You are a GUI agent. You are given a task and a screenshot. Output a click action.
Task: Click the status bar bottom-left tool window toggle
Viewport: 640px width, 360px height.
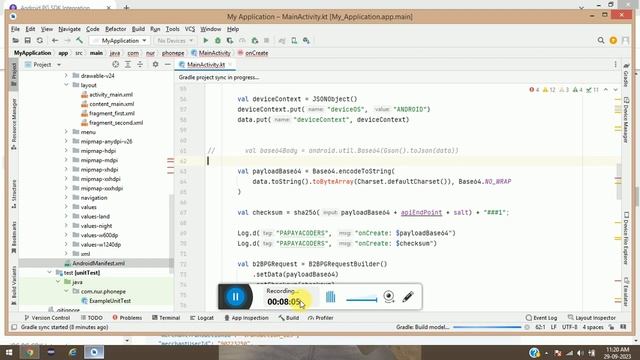pyautogui.click(x=14, y=327)
